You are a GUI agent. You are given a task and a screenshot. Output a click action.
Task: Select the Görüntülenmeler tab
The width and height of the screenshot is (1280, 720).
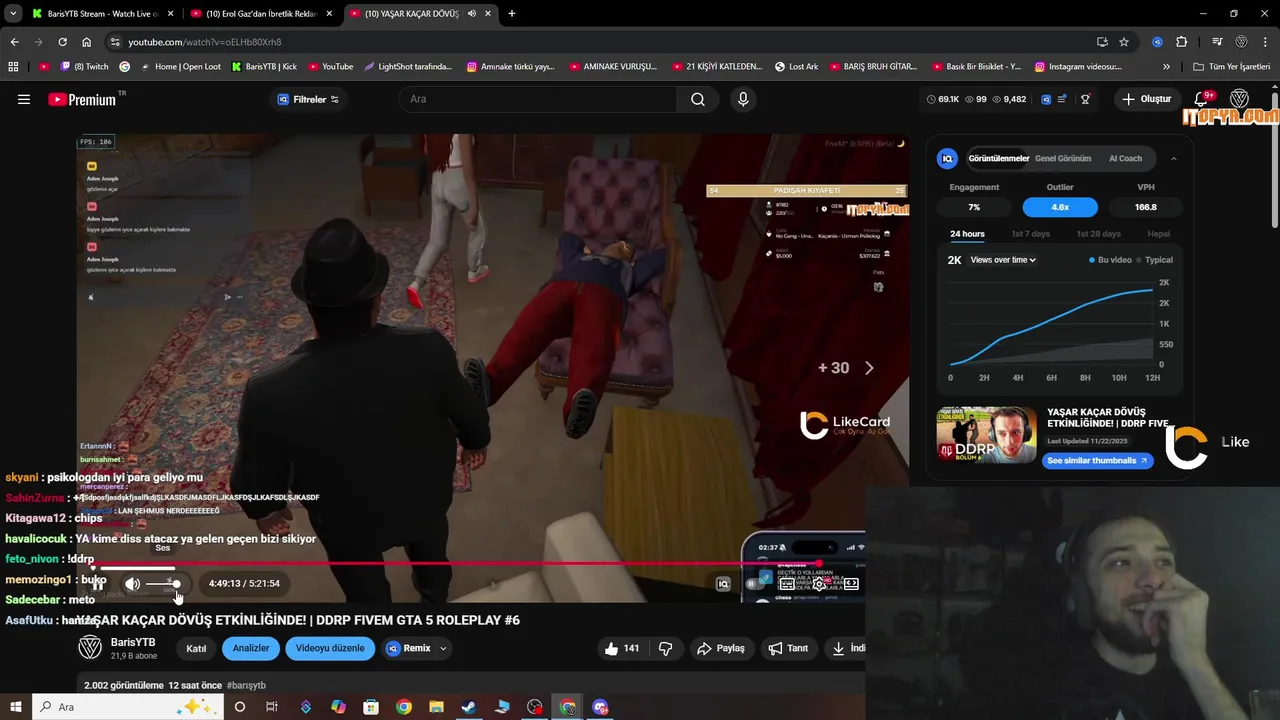[998, 158]
